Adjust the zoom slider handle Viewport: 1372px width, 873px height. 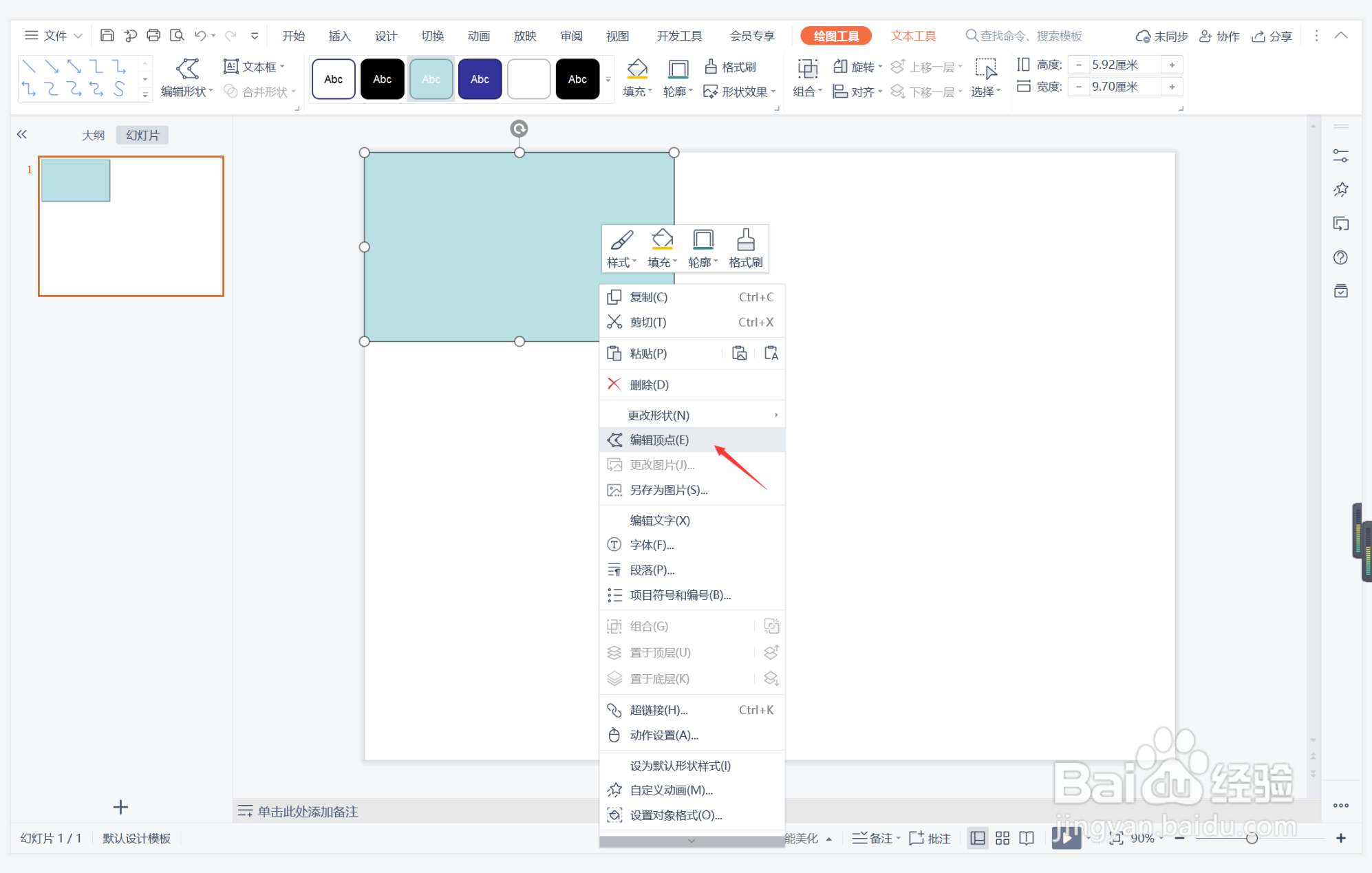click(1252, 838)
